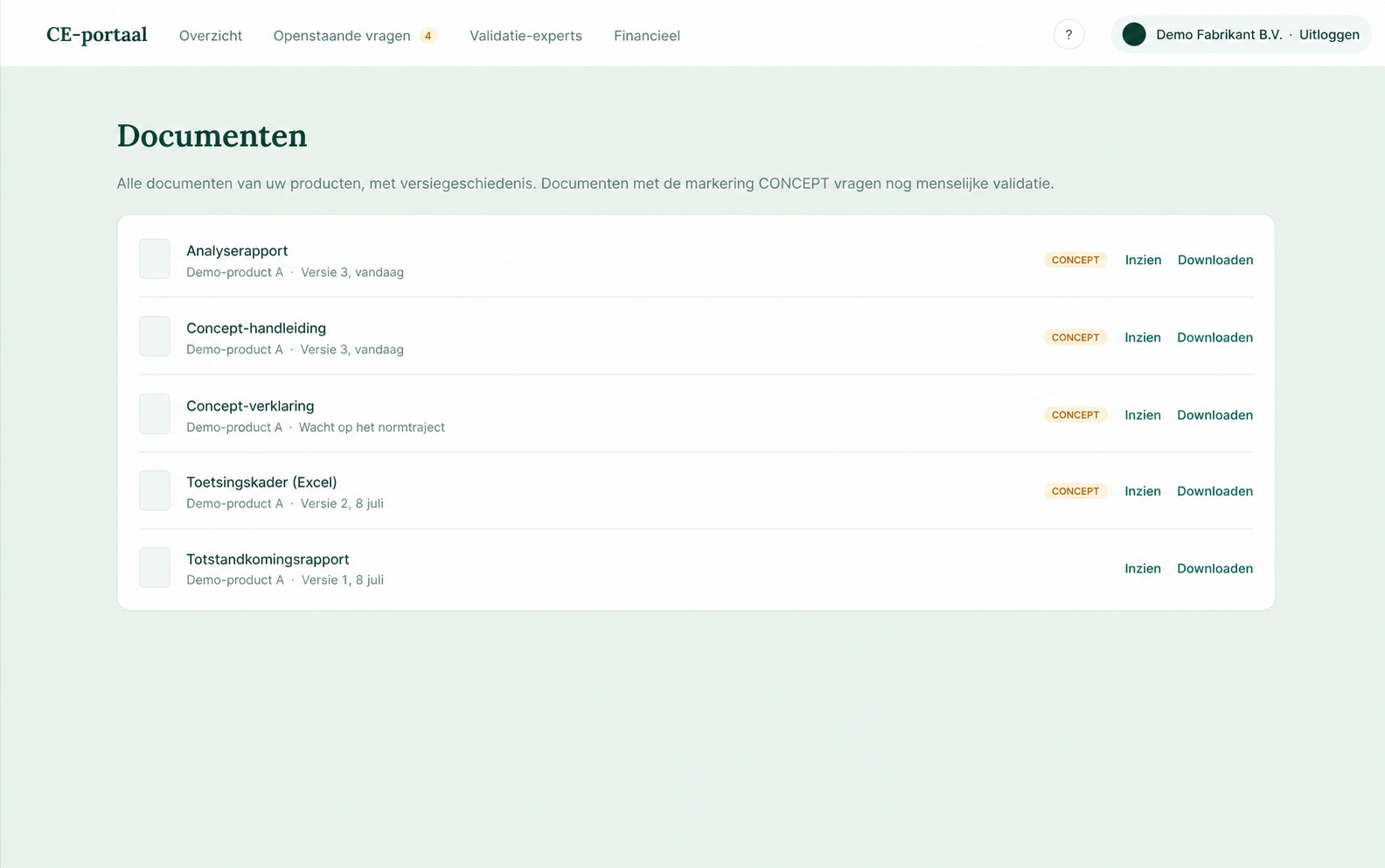1385x868 pixels.
Task: View the Totstandkomingsrapport via Inzien
Action: [1143, 568]
